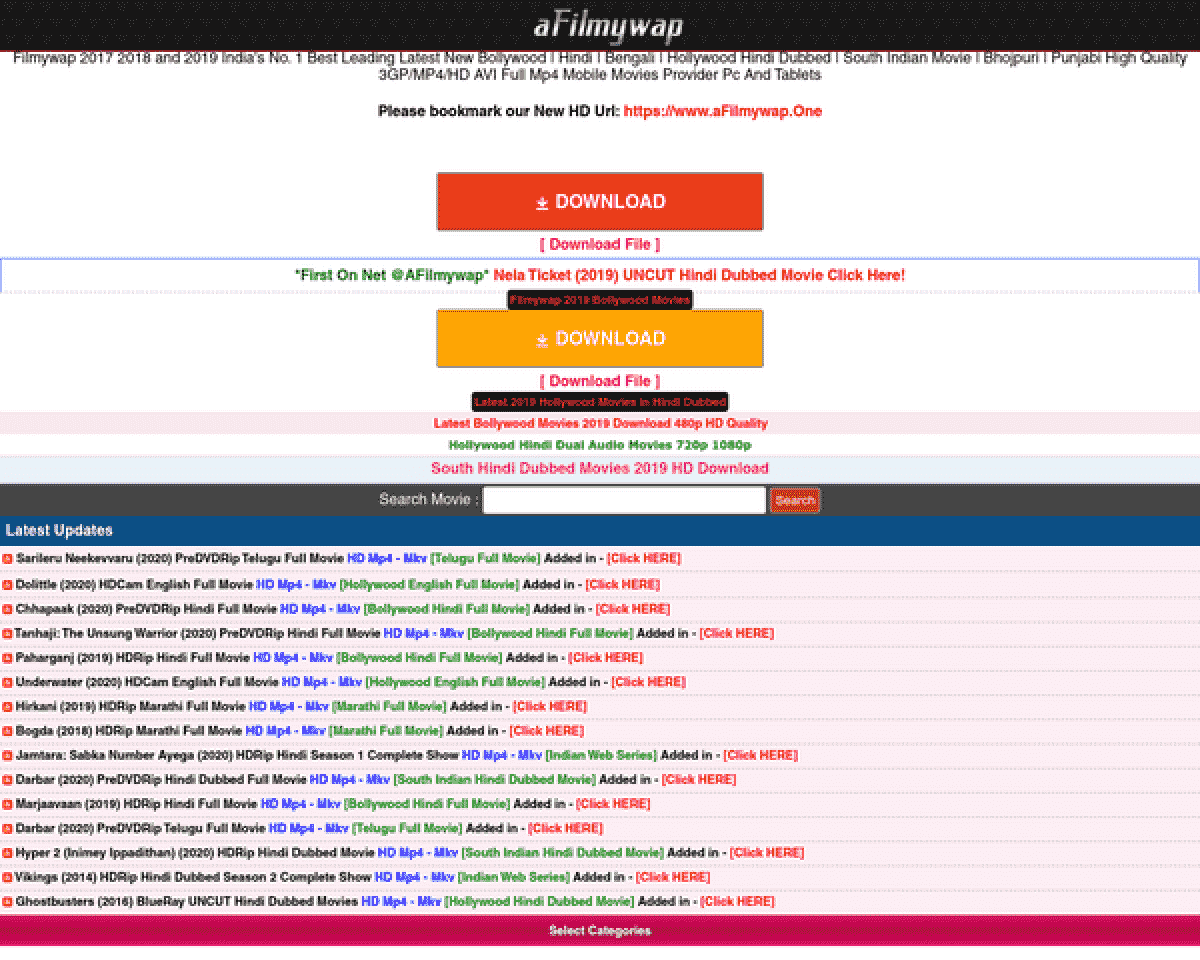Image resolution: width=1200 pixels, height=960 pixels.
Task: Click the bullet icon beside Chhapaak (2020)
Action: [x=7, y=609]
